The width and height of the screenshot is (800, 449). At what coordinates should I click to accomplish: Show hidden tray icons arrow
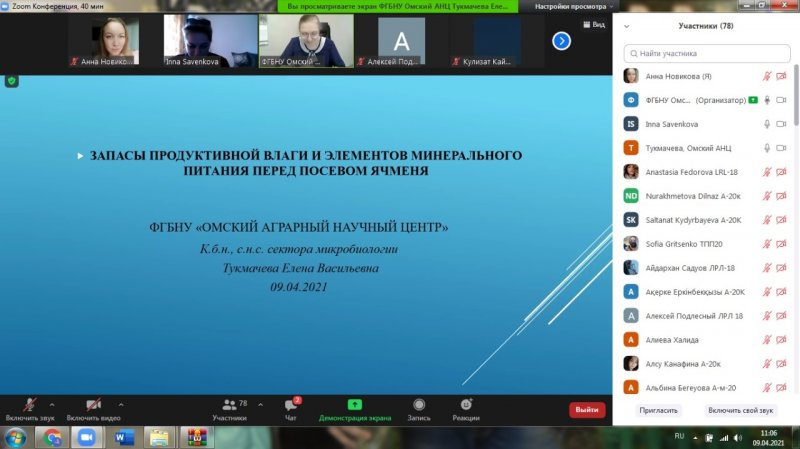695,438
